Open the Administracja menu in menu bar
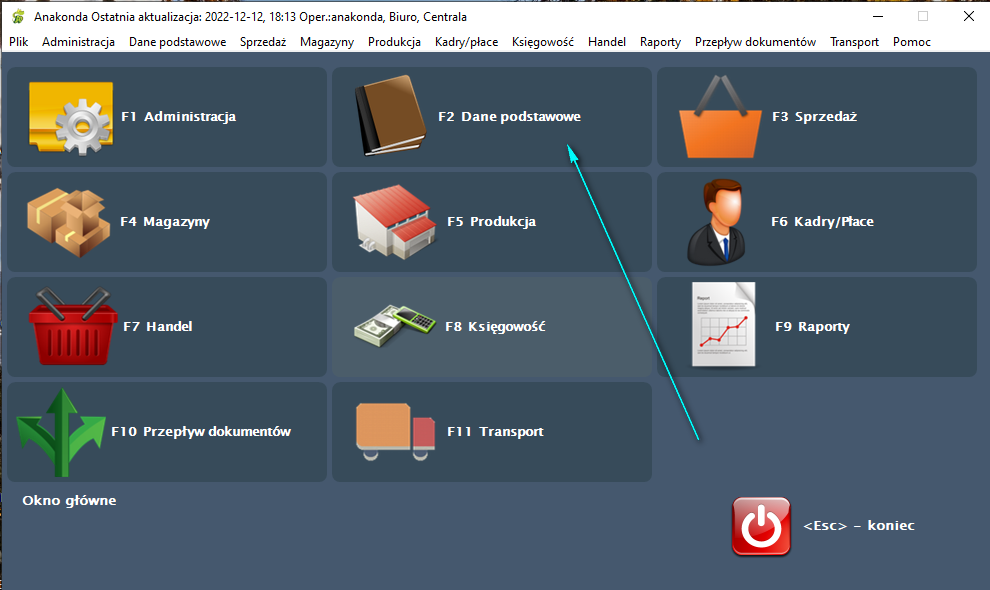 [x=78, y=42]
